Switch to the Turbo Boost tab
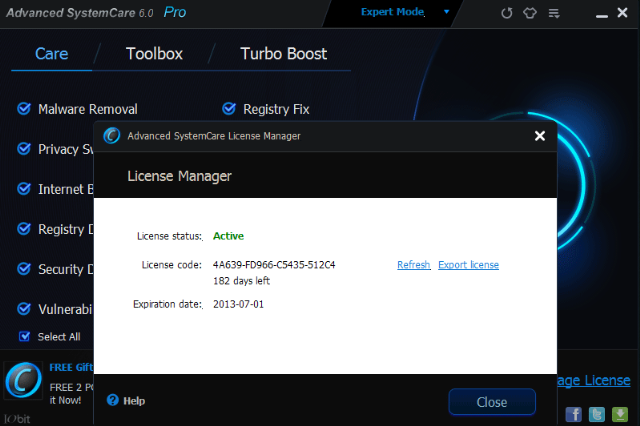The width and height of the screenshot is (640, 426). pos(284,54)
